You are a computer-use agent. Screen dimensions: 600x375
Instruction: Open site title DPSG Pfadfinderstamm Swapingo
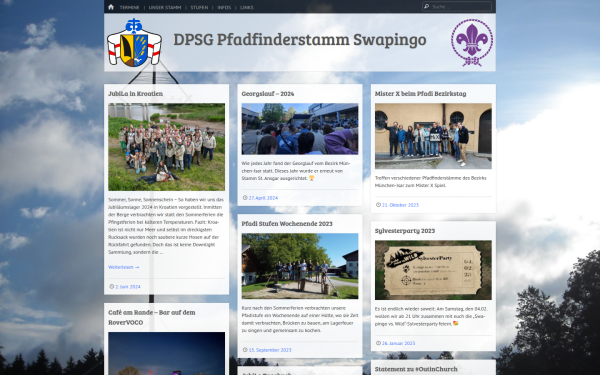pos(300,39)
